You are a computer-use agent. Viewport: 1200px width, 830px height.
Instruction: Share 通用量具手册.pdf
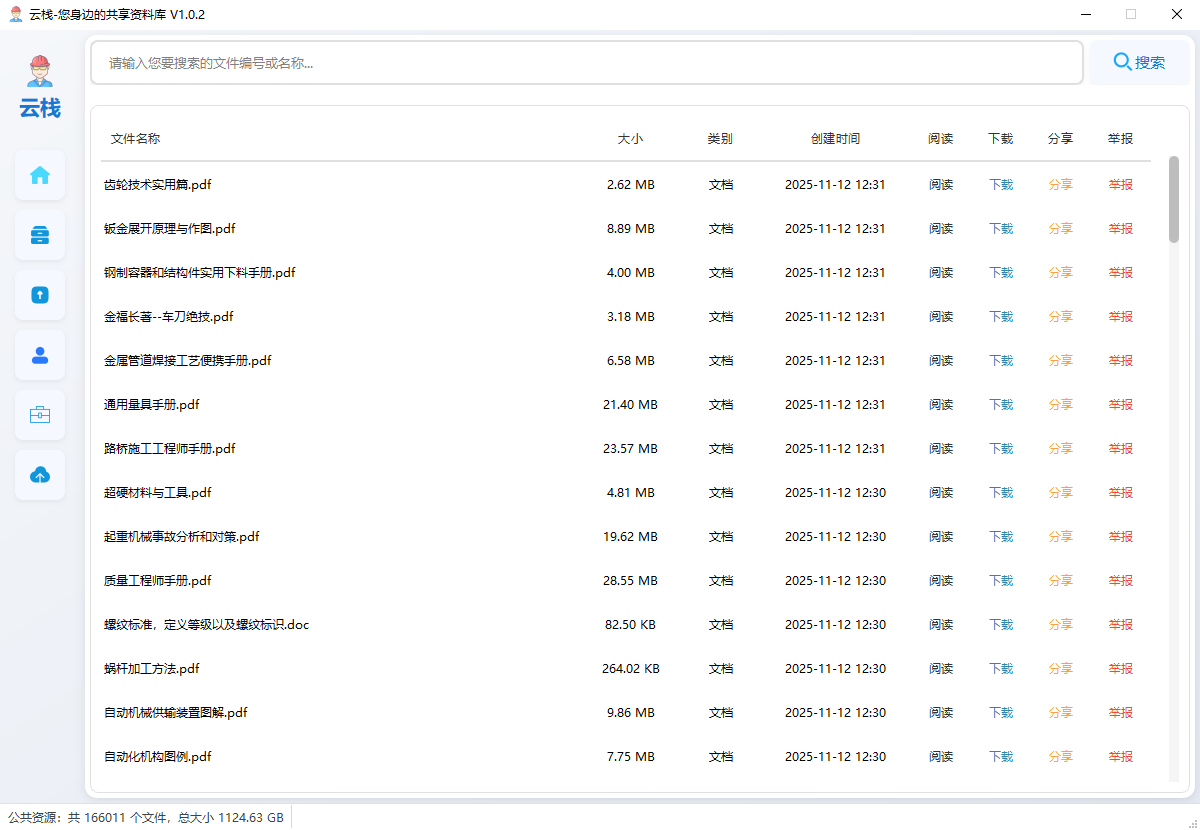pos(1060,405)
